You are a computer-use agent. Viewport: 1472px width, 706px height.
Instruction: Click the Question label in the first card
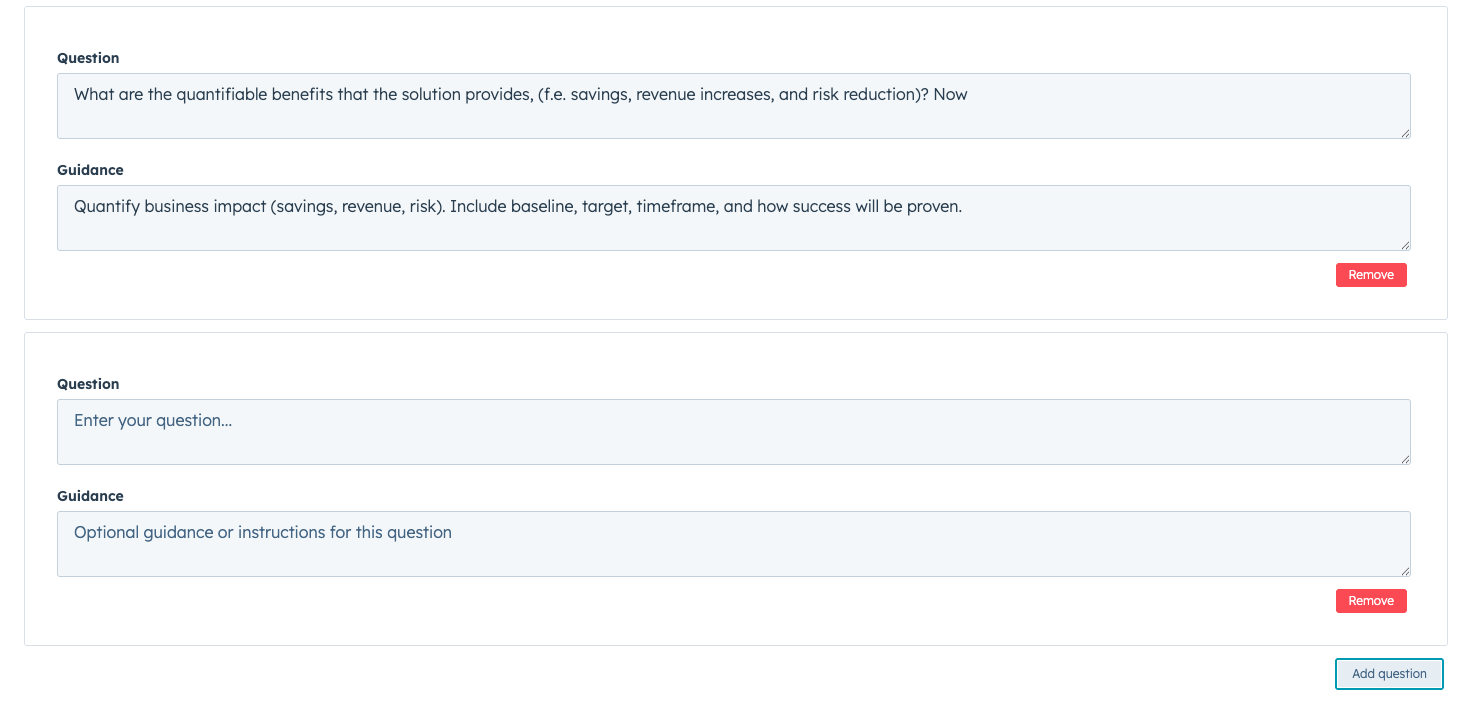point(88,58)
